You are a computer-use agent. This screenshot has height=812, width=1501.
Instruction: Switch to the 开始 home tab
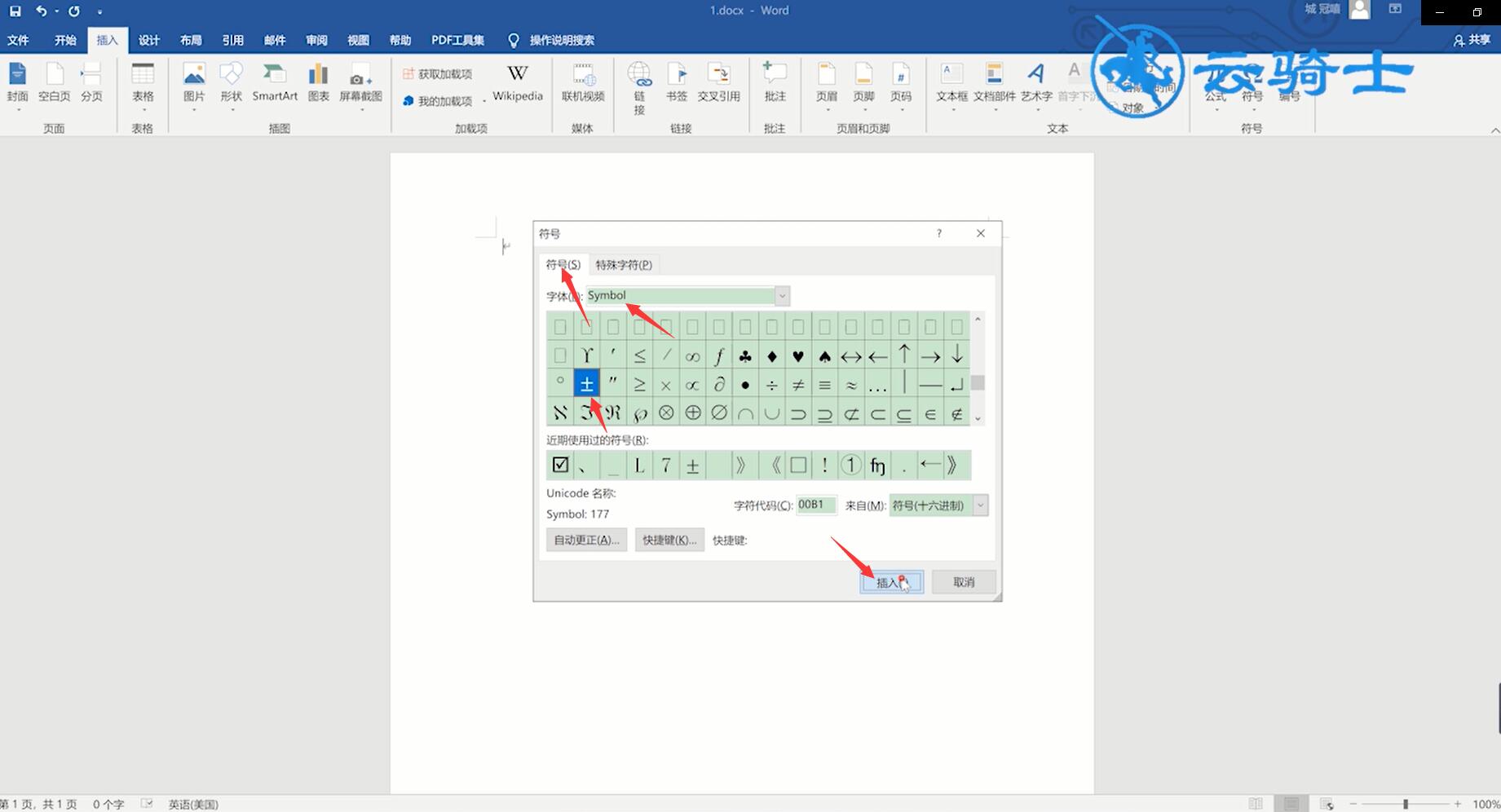pyautogui.click(x=65, y=40)
